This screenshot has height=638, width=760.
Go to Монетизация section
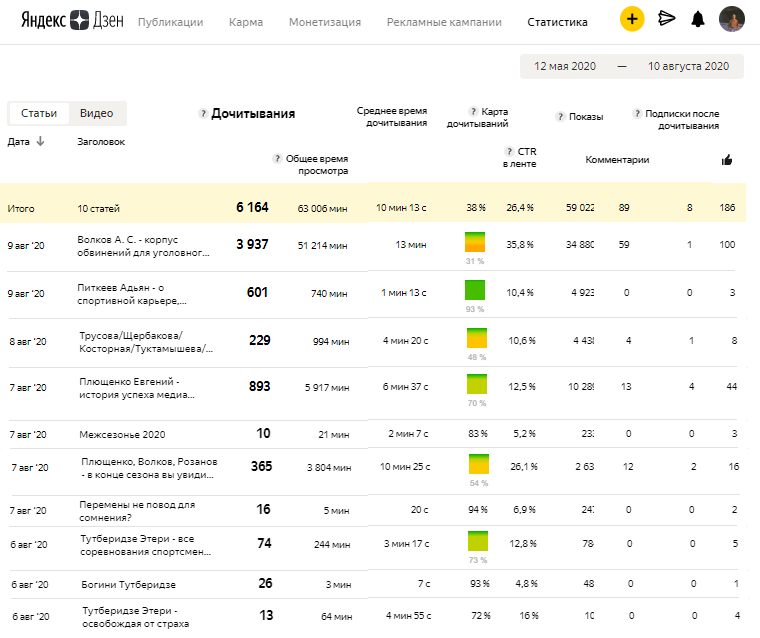[x=325, y=22]
